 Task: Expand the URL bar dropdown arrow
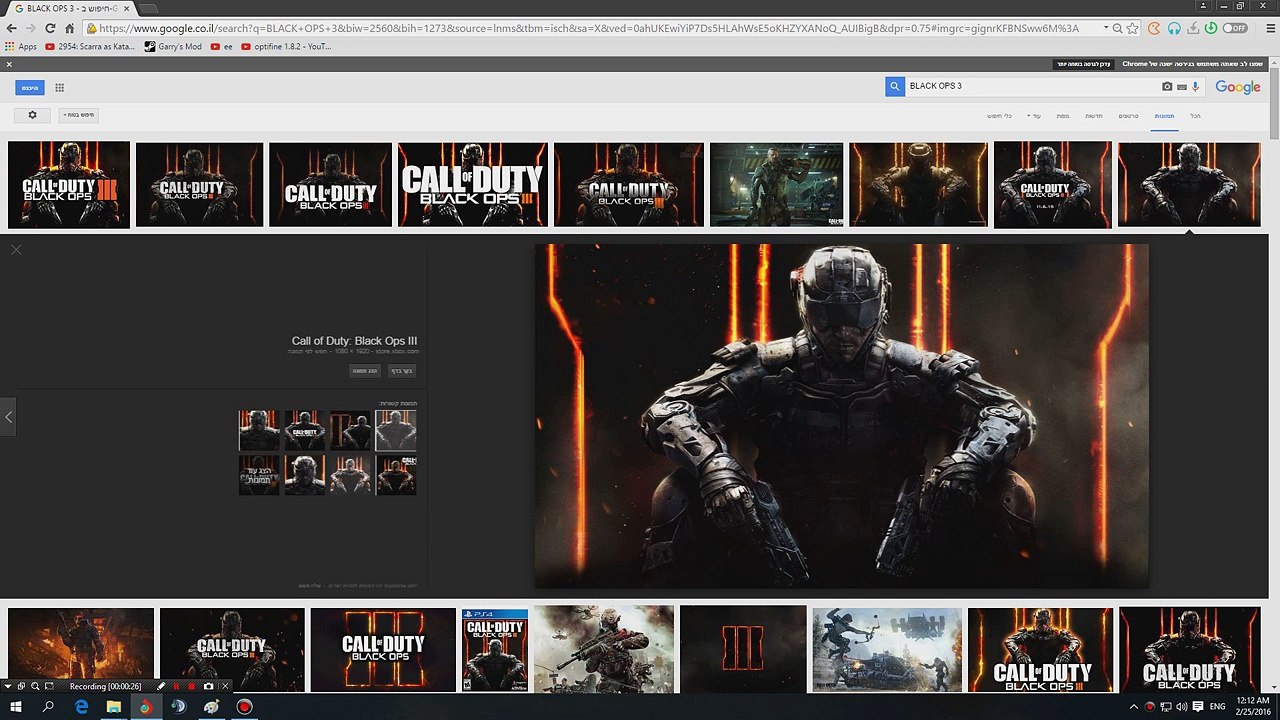point(1105,29)
